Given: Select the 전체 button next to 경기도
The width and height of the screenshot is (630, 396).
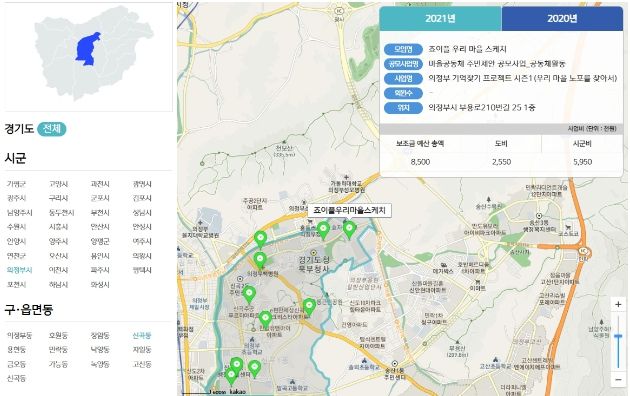Looking at the screenshot, I should coord(52,129).
